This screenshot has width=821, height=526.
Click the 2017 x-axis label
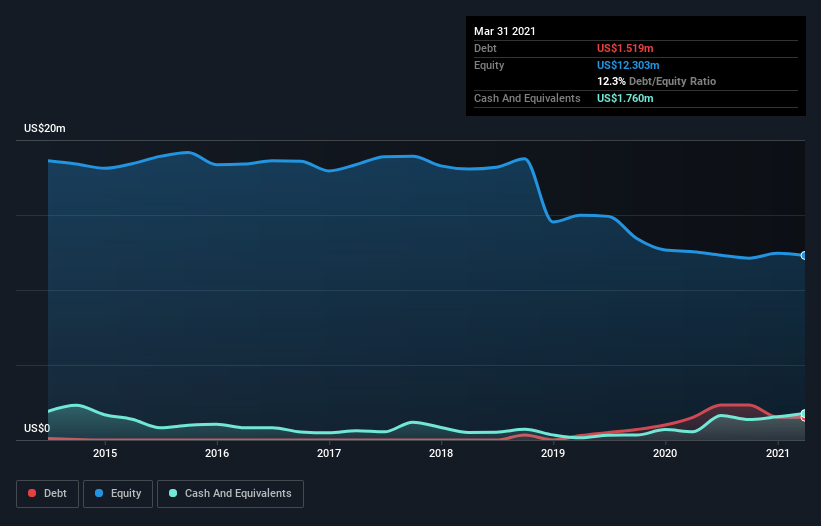(329, 453)
